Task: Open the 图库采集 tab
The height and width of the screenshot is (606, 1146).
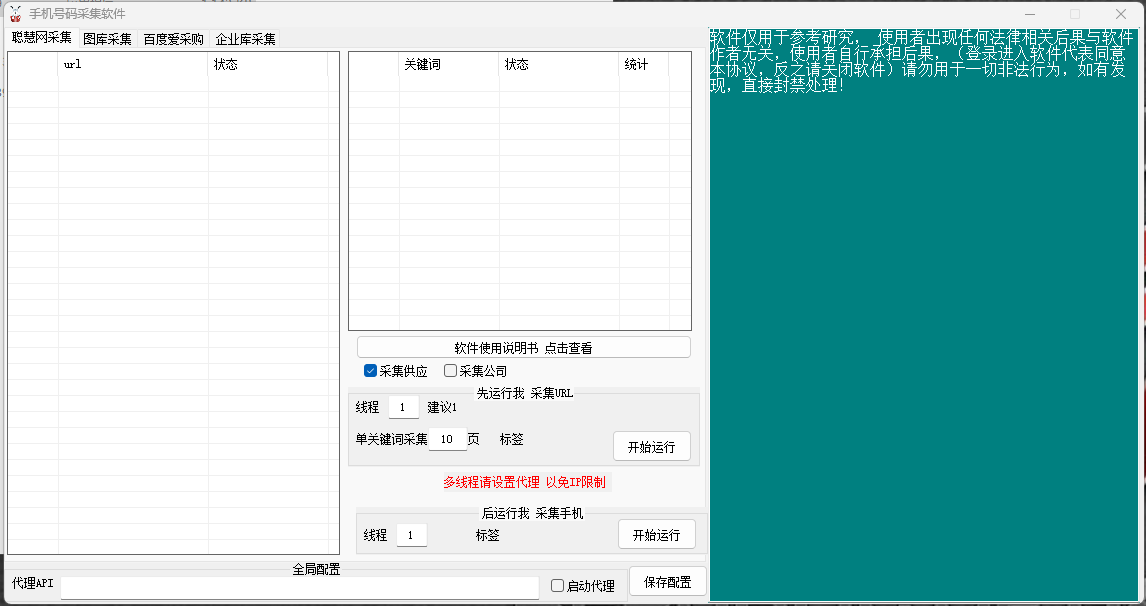Action: click(x=107, y=39)
